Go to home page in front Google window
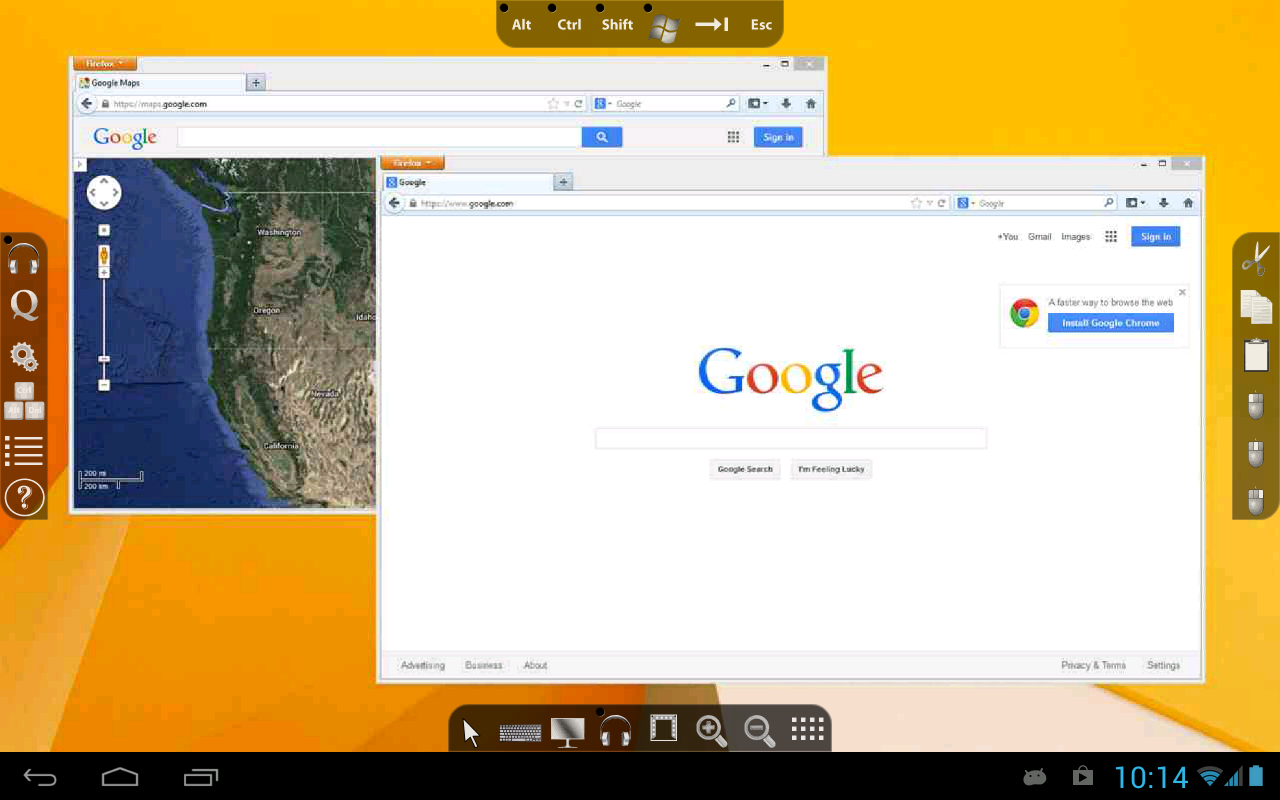The width and height of the screenshot is (1280, 800). 1188,203
